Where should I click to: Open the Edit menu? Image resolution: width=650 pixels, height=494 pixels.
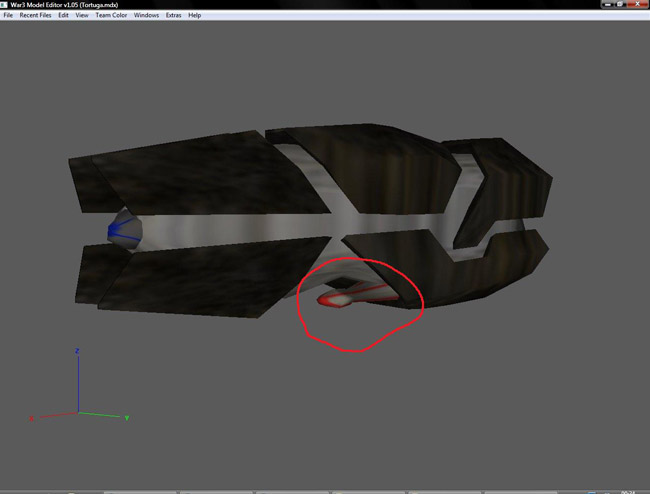[63, 15]
